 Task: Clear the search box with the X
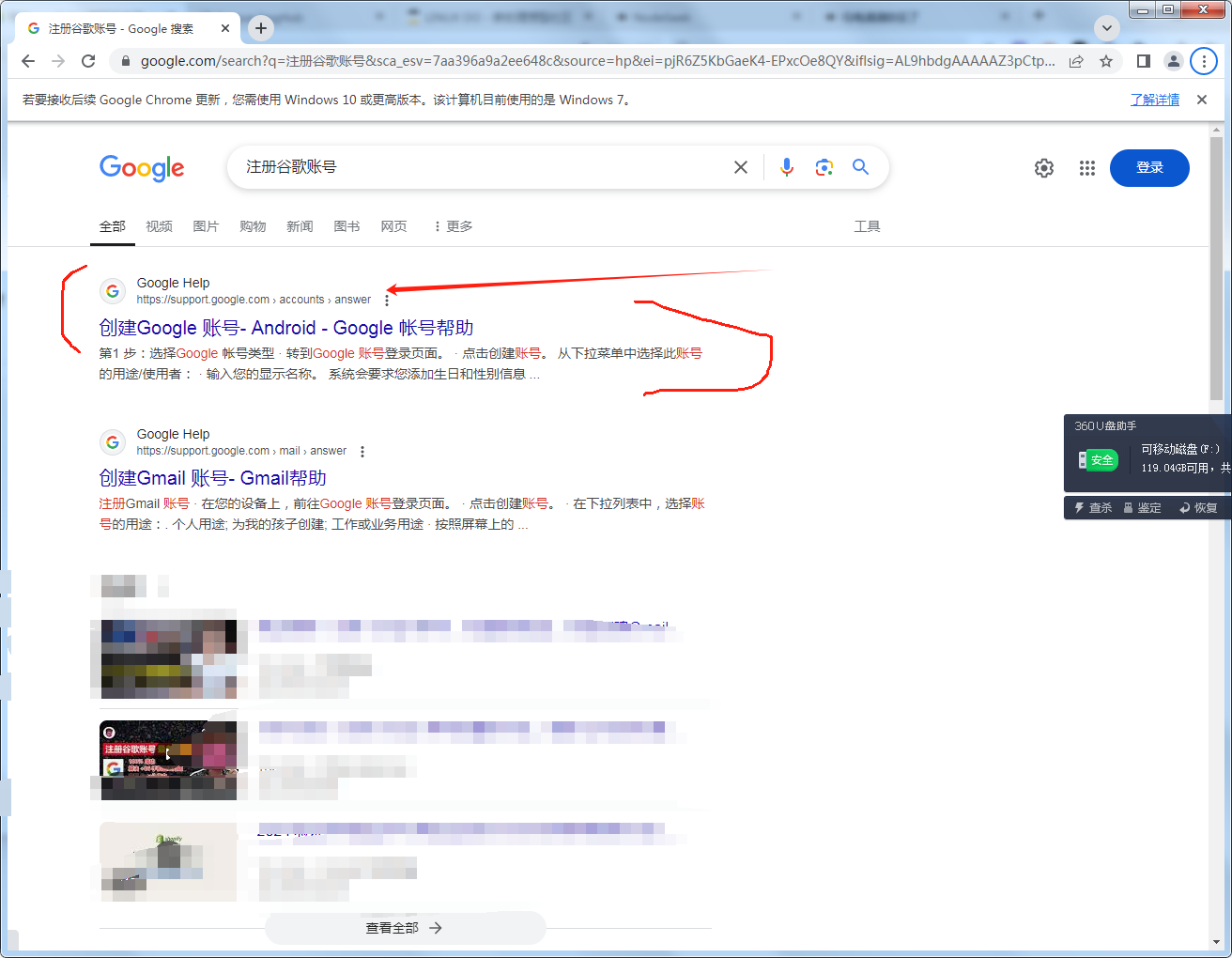(740, 166)
